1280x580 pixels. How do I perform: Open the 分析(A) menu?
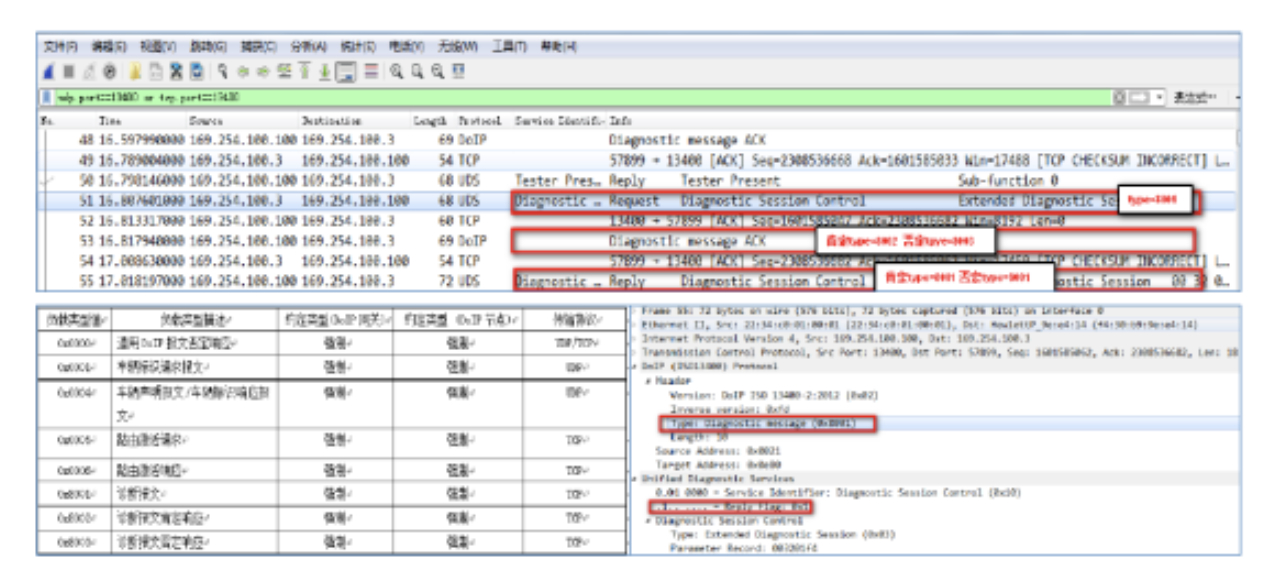tap(308, 47)
